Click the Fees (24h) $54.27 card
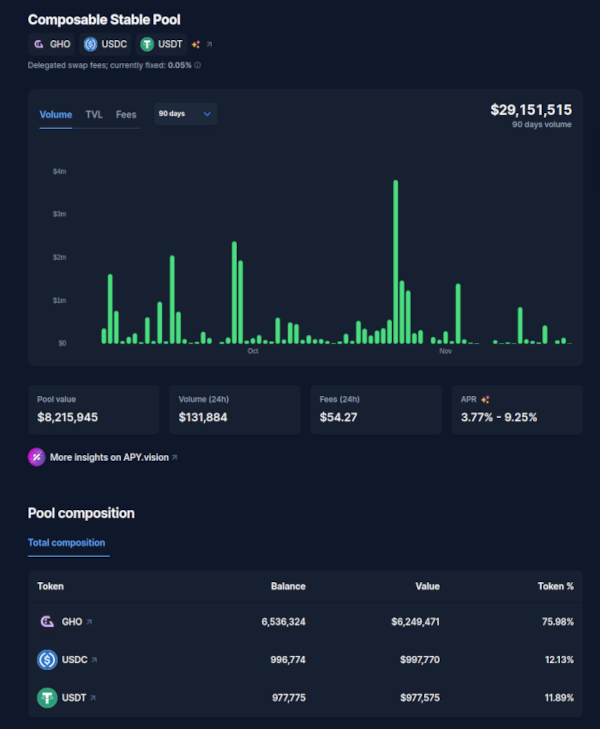This screenshot has width=600, height=729. tap(376, 410)
